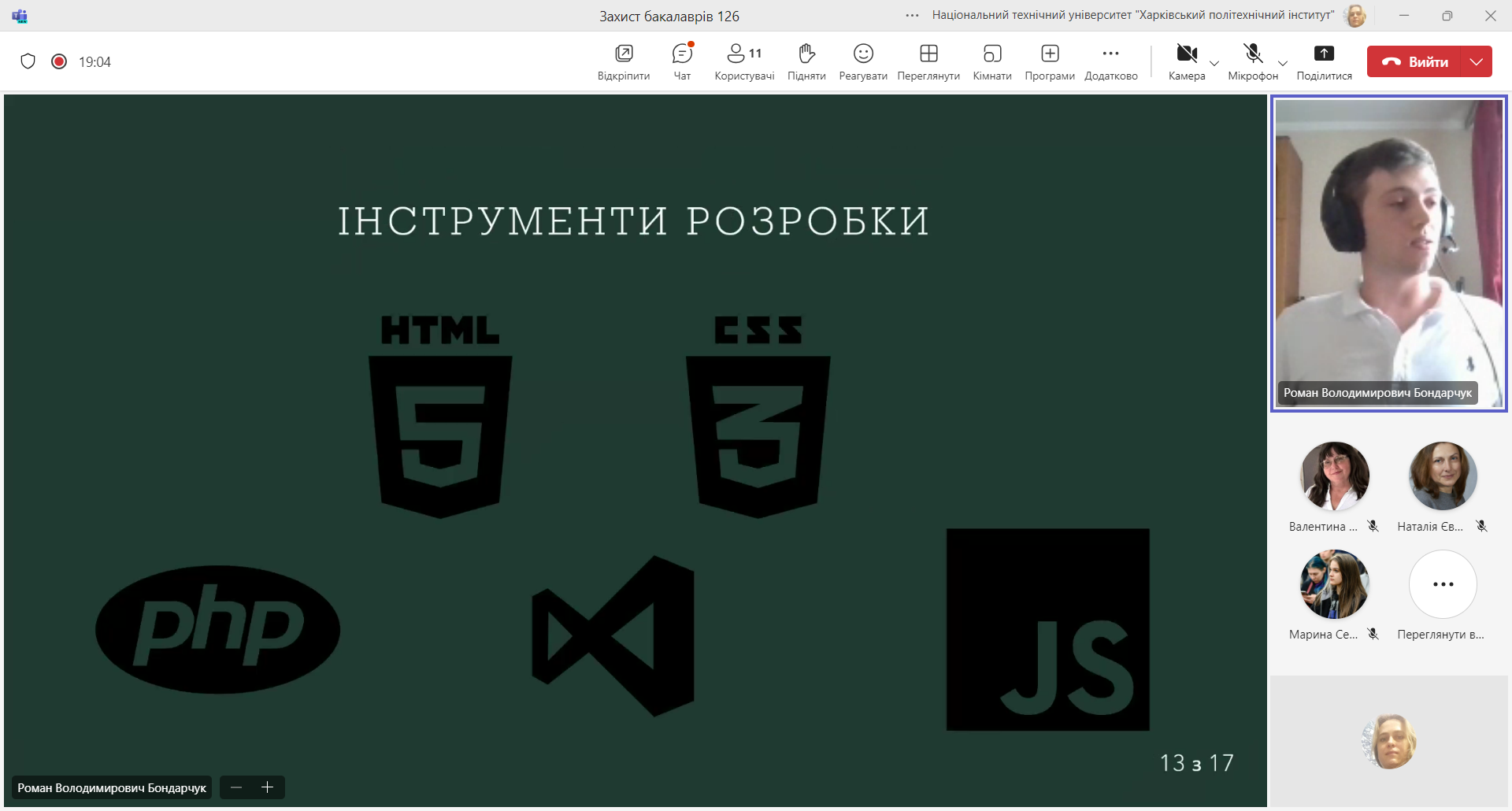Viewport: 1512px width, 811px height.
Task: Open the Реагувати reactions menu
Action: pyautogui.click(x=863, y=61)
